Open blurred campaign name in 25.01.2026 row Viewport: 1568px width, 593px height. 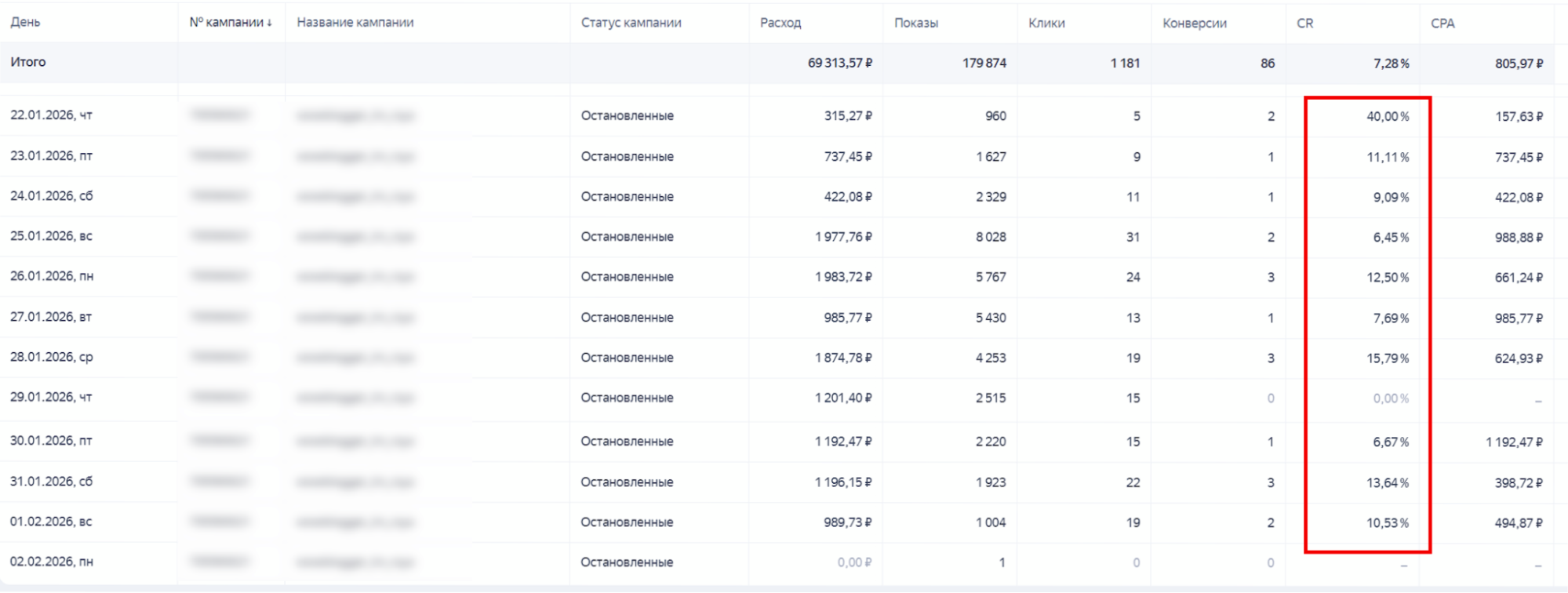(x=355, y=237)
